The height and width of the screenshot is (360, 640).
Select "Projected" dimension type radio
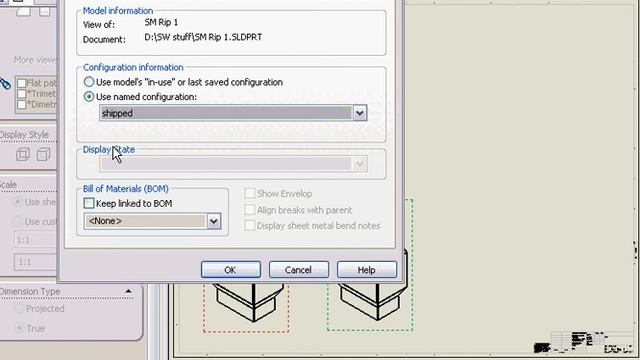pyautogui.click(x=19, y=309)
